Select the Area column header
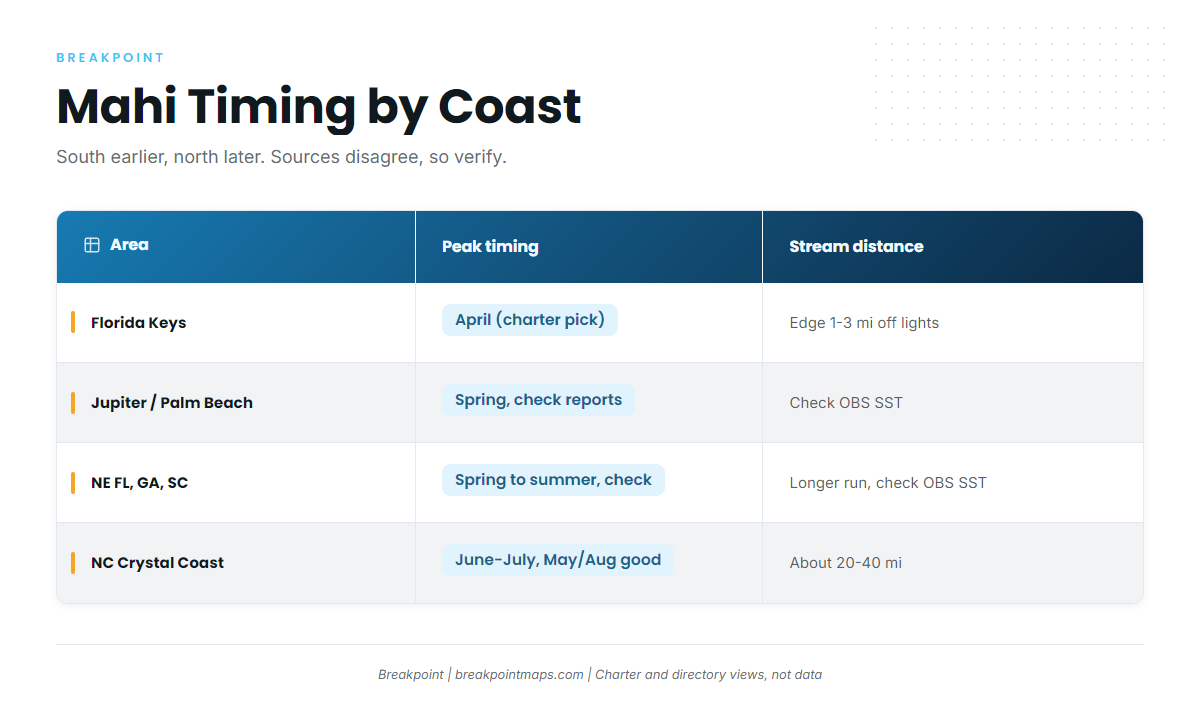The width and height of the screenshot is (1200, 708). coord(236,246)
